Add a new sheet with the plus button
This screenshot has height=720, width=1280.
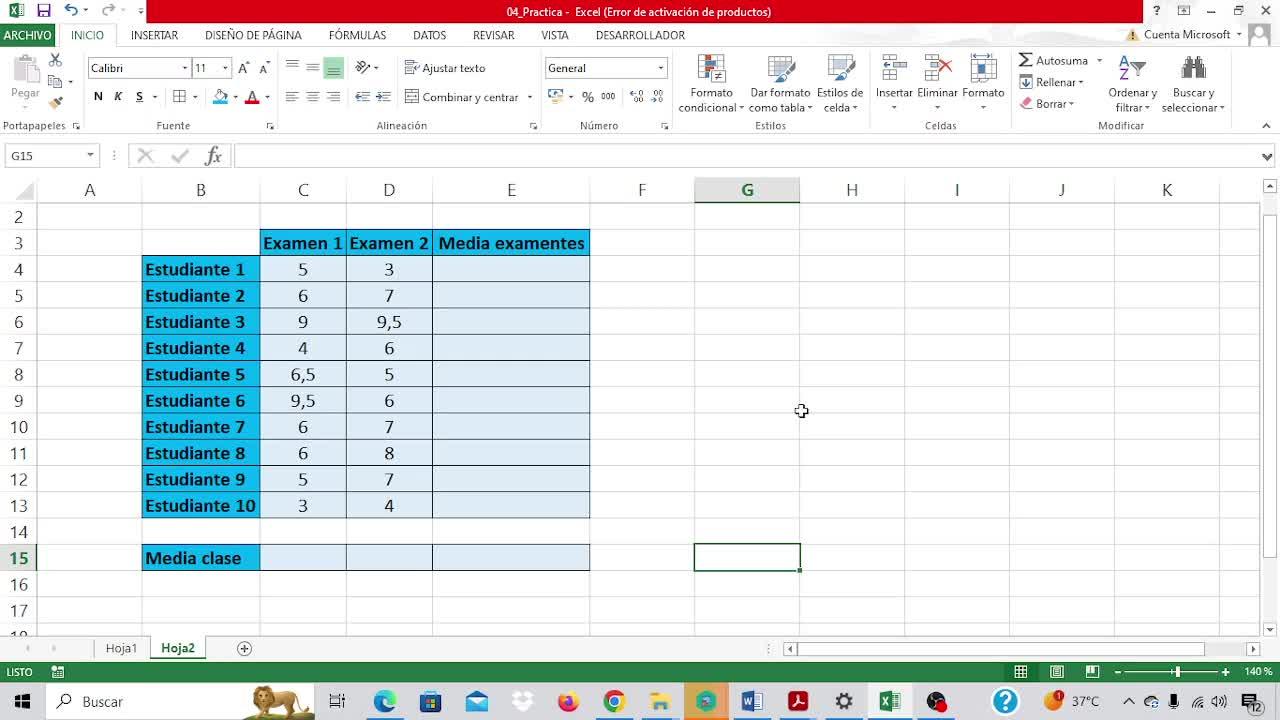(x=244, y=648)
